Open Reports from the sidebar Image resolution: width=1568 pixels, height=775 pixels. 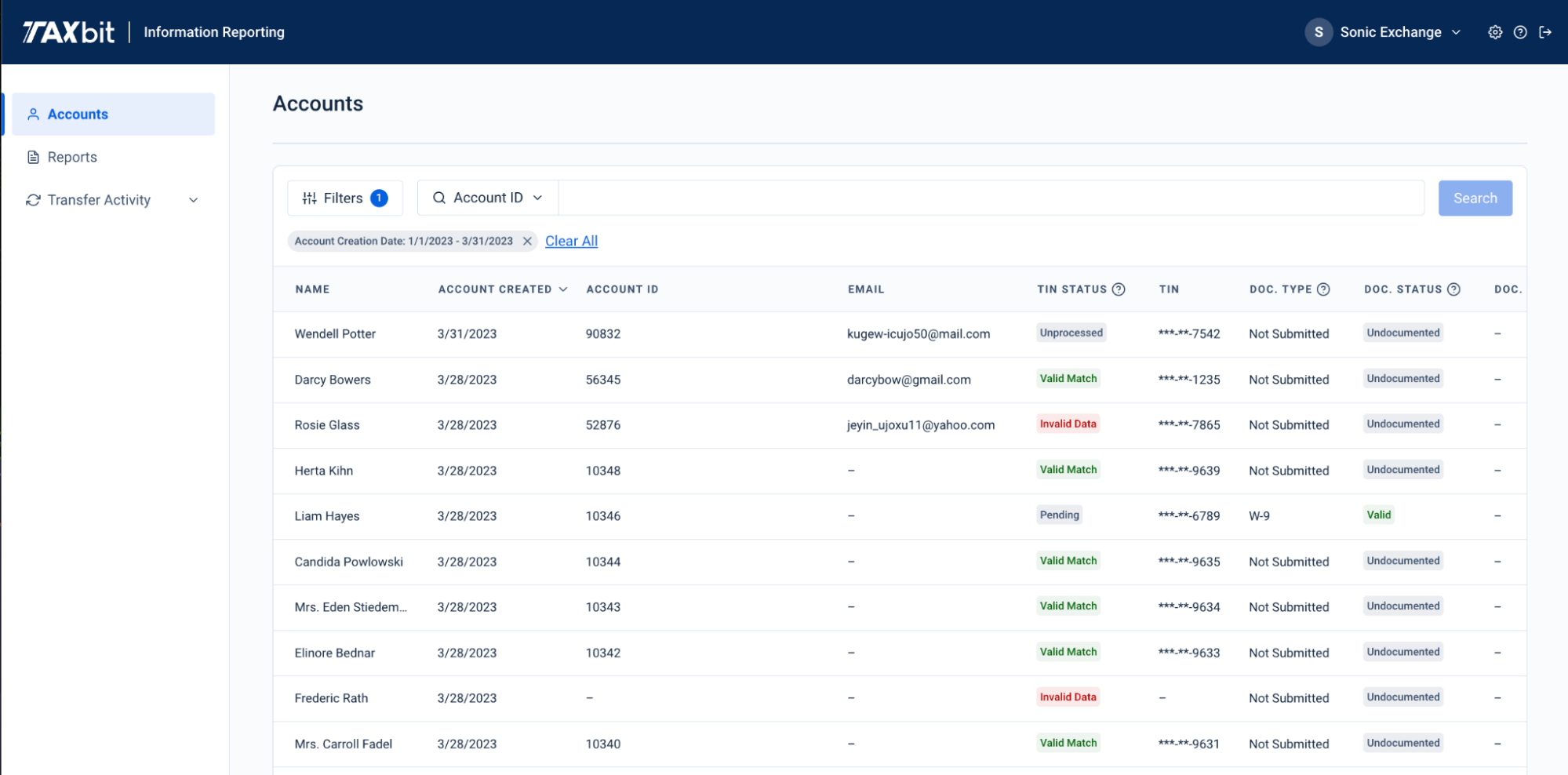coord(72,157)
